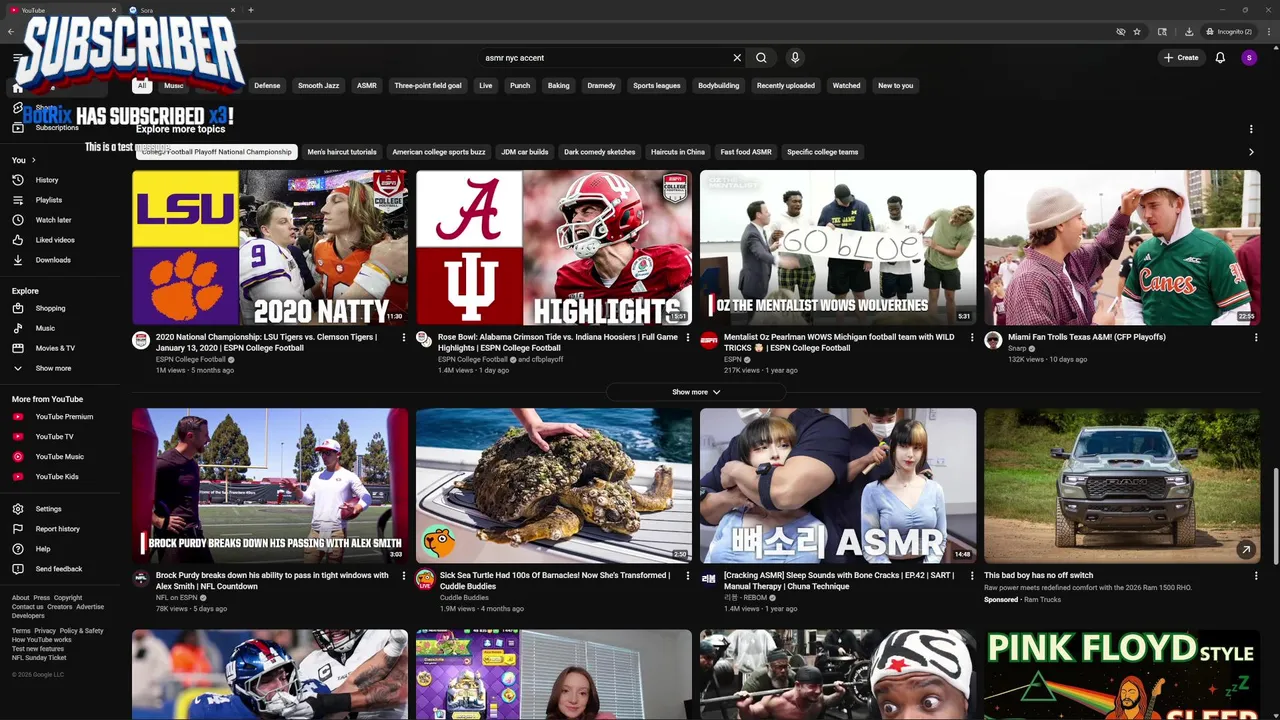The width and height of the screenshot is (1280, 720).
Task: Open options menu for Rose Bowl video
Action: (688, 338)
